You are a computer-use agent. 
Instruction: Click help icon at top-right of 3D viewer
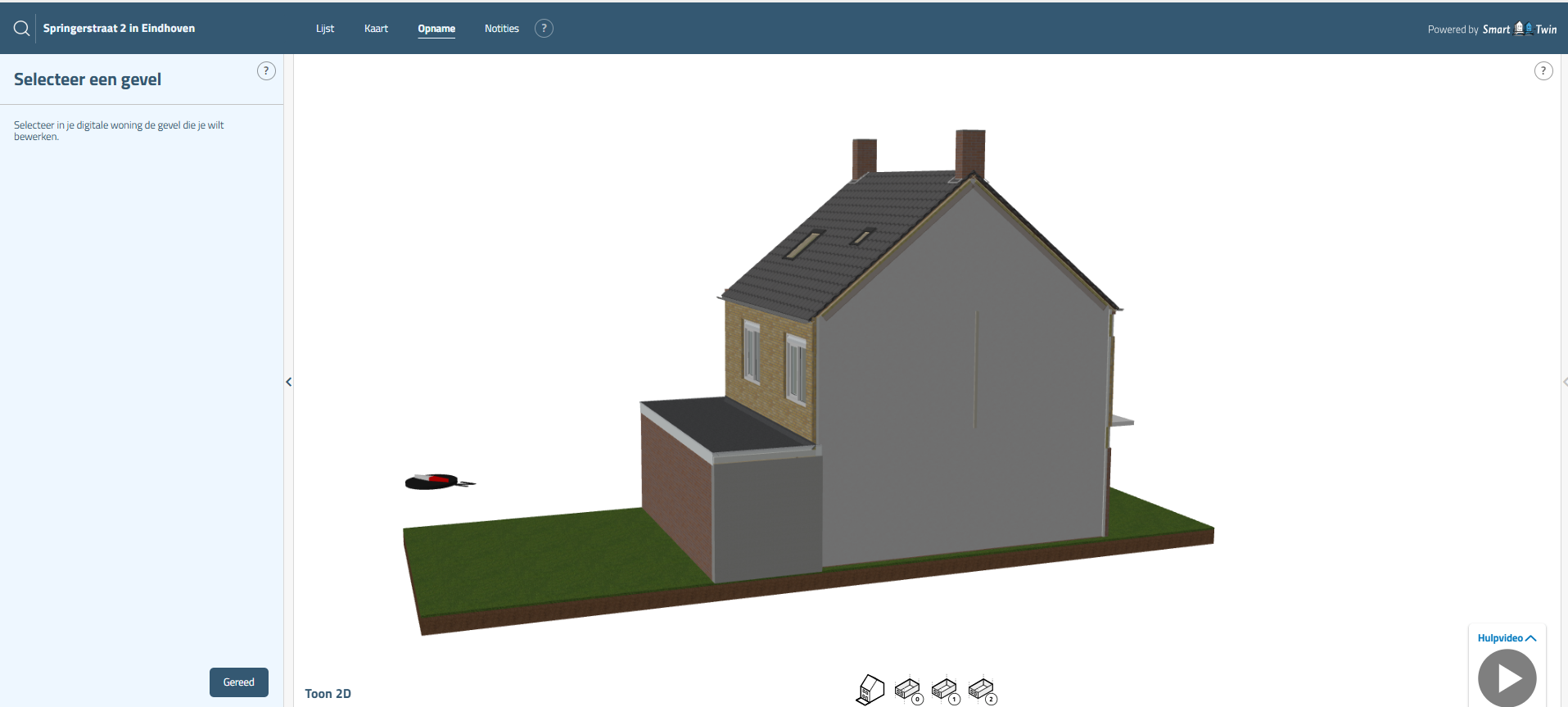1543,71
